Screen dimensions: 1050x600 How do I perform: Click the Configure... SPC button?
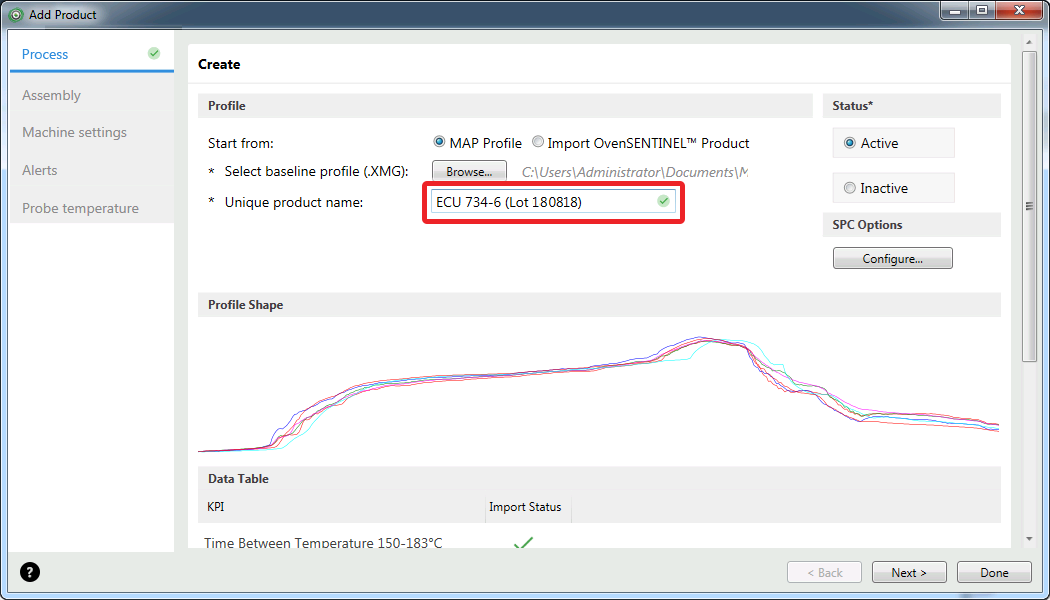(x=893, y=258)
